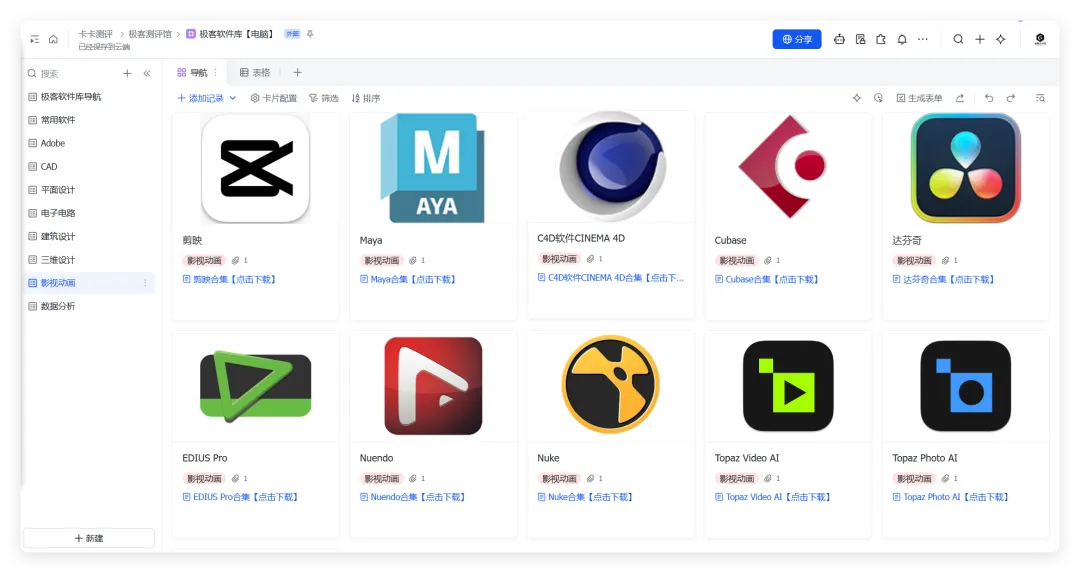
Task: Open the 达芬奇合集【点击下载】 link
Action: pyautogui.click(x=944, y=280)
